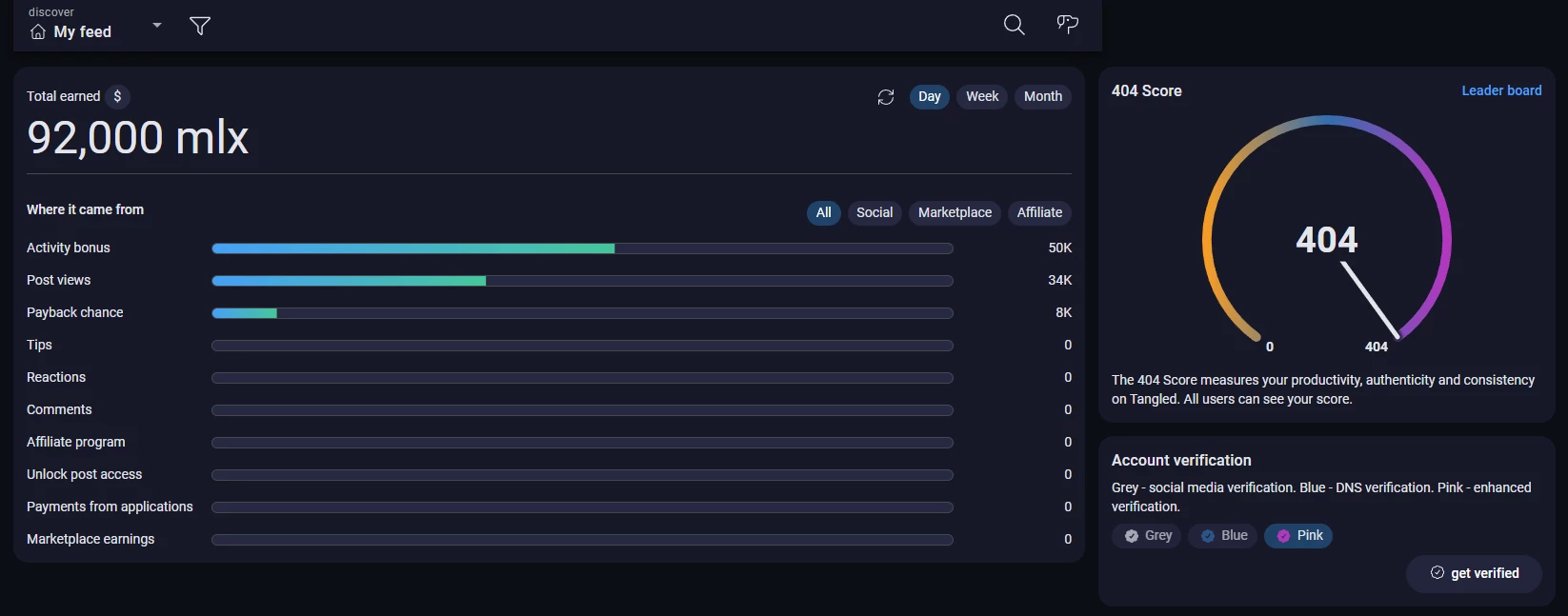Select the All source filter

point(824,212)
